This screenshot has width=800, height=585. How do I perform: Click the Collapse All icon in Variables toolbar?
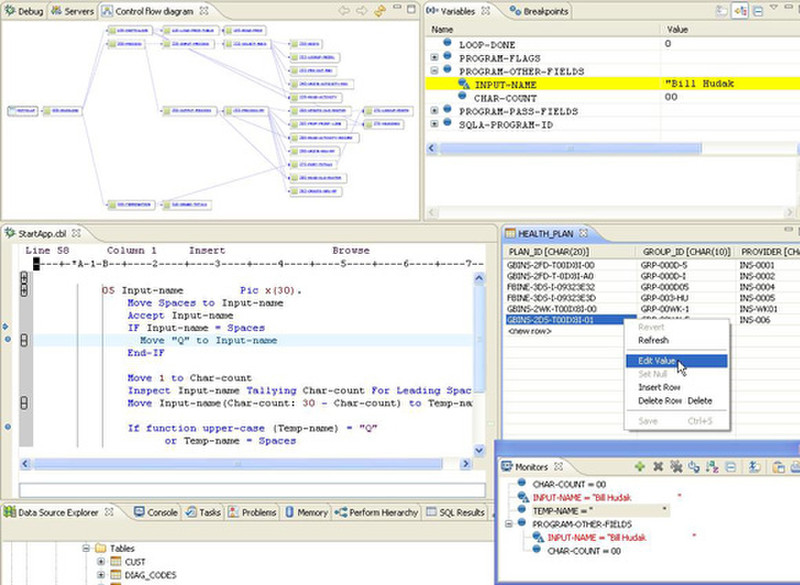[757, 11]
